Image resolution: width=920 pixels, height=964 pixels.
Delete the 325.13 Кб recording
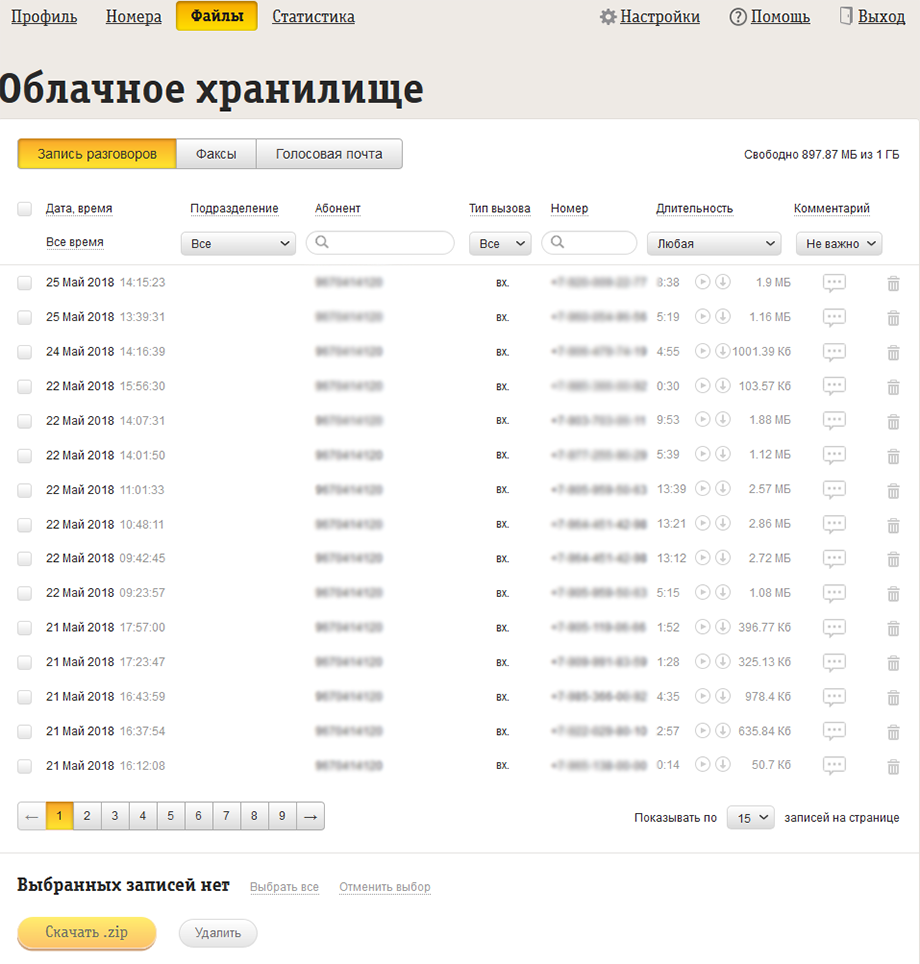pyautogui.click(x=894, y=663)
